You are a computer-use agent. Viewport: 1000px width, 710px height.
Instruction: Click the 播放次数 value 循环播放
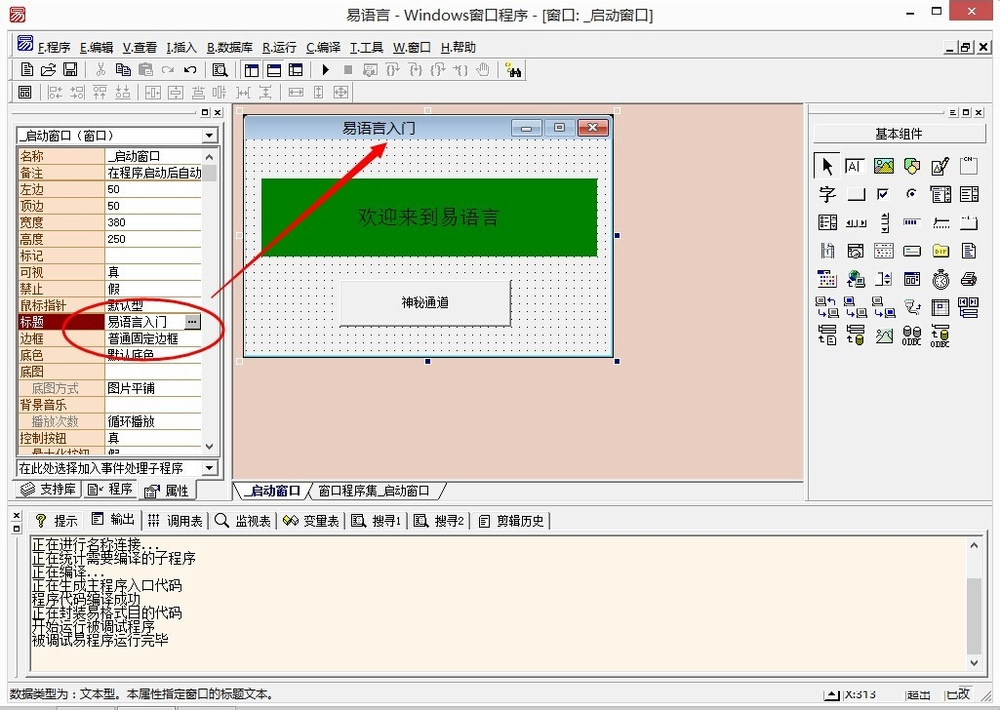pyautogui.click(x=152, y=421)
